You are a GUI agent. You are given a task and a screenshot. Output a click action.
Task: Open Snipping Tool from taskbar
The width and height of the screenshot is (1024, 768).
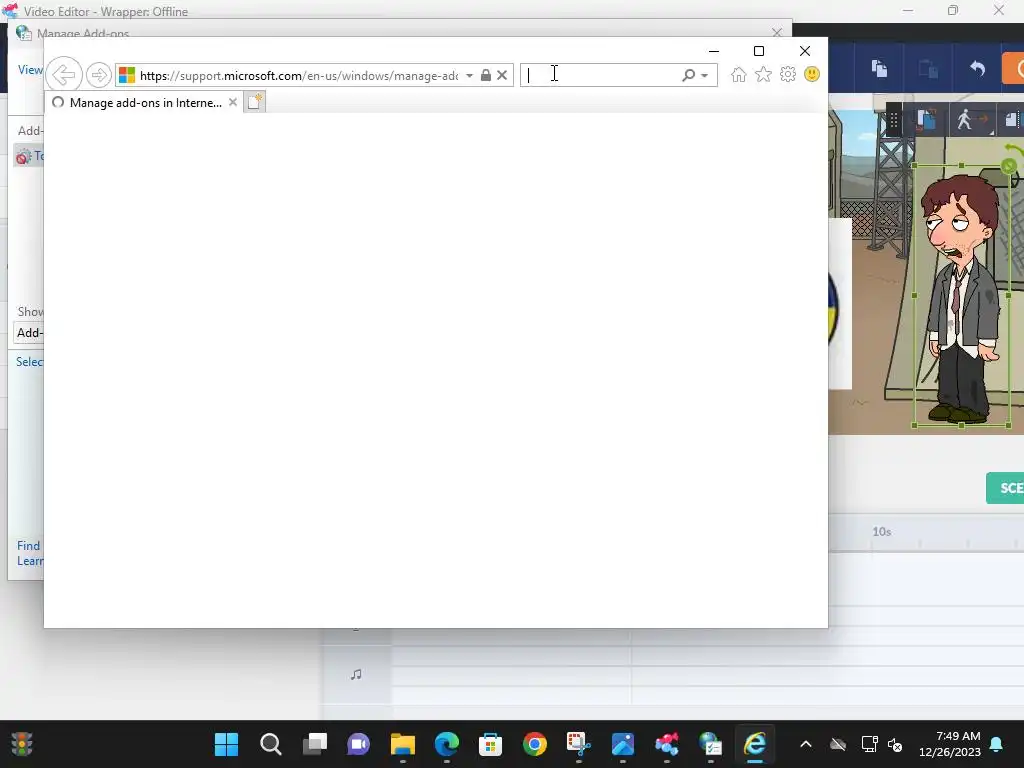tap(579, 744)
